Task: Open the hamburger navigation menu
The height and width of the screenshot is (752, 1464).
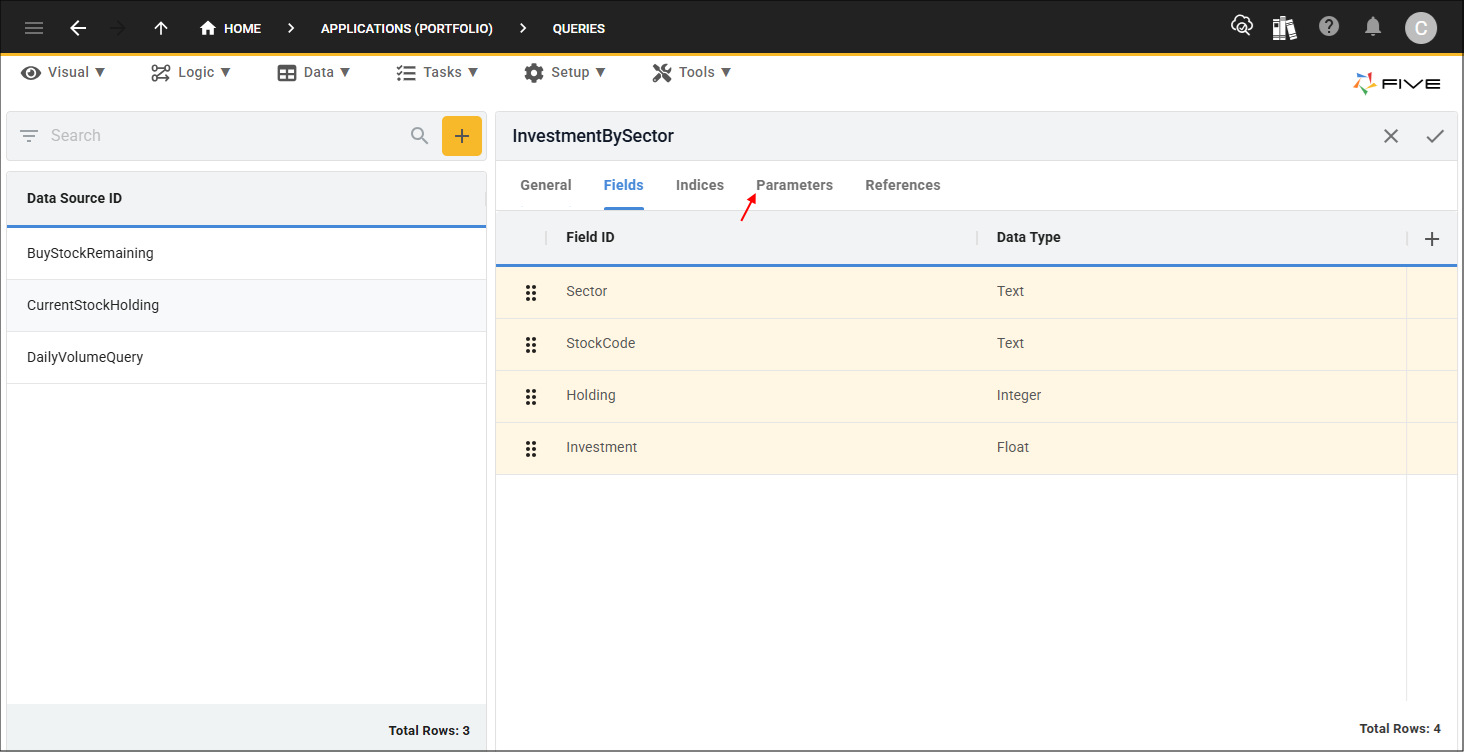Action: click(x=34, y=28)
